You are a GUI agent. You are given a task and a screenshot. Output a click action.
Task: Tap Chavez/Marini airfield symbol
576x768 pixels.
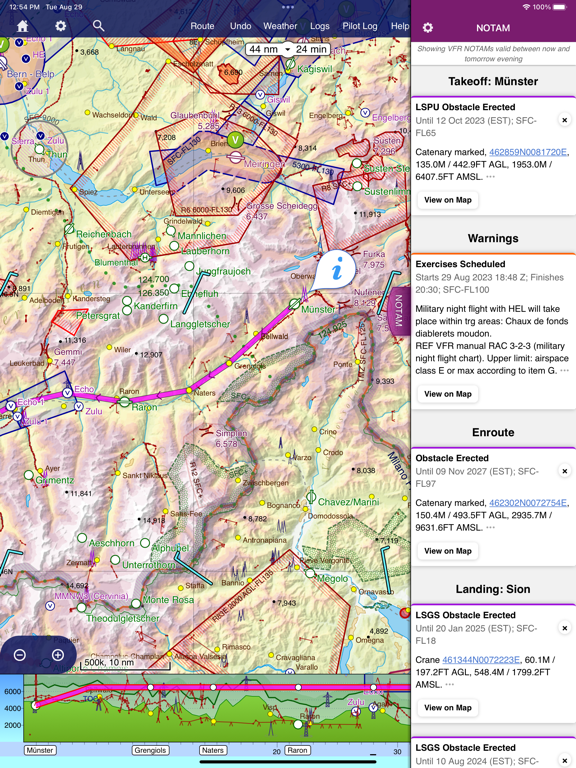click(311, 498)
